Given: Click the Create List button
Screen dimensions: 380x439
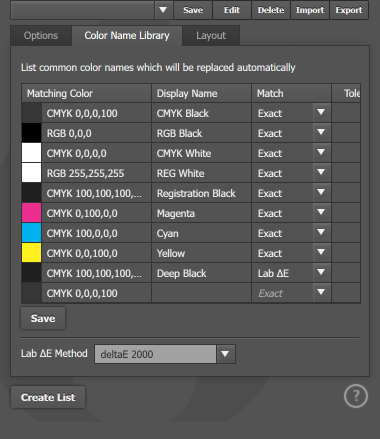Looking at the screenshot, I should [48, 397].
